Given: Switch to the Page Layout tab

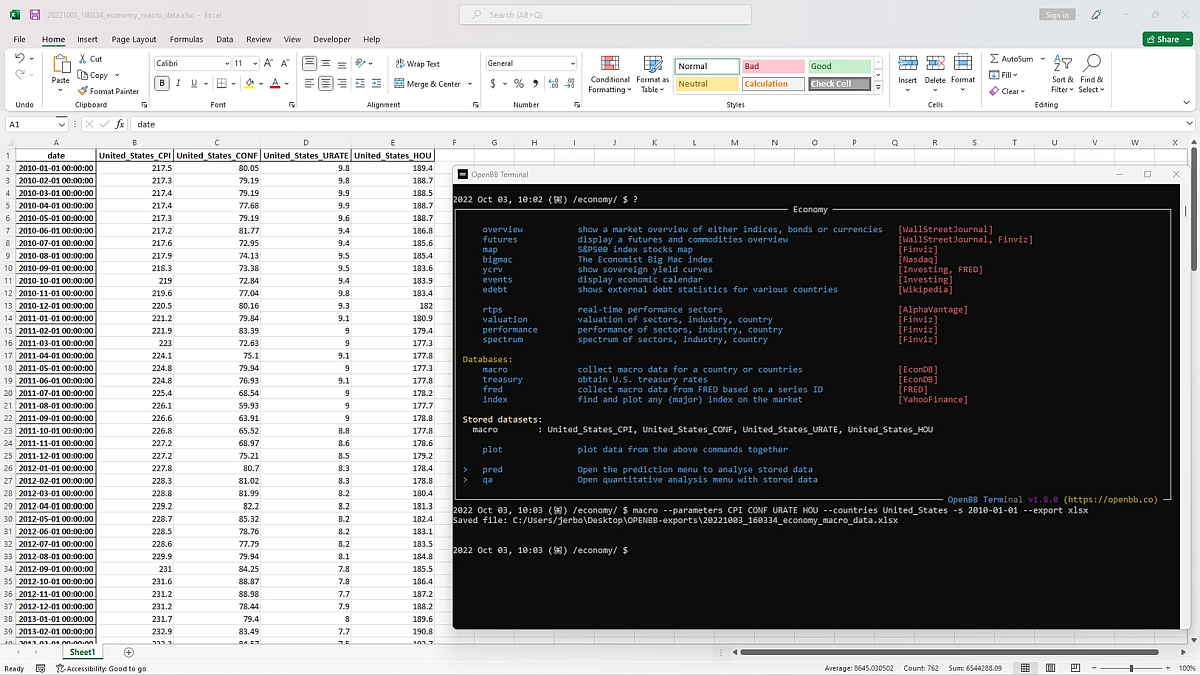Looking at the screenshot, I should [x=134, y=39].
